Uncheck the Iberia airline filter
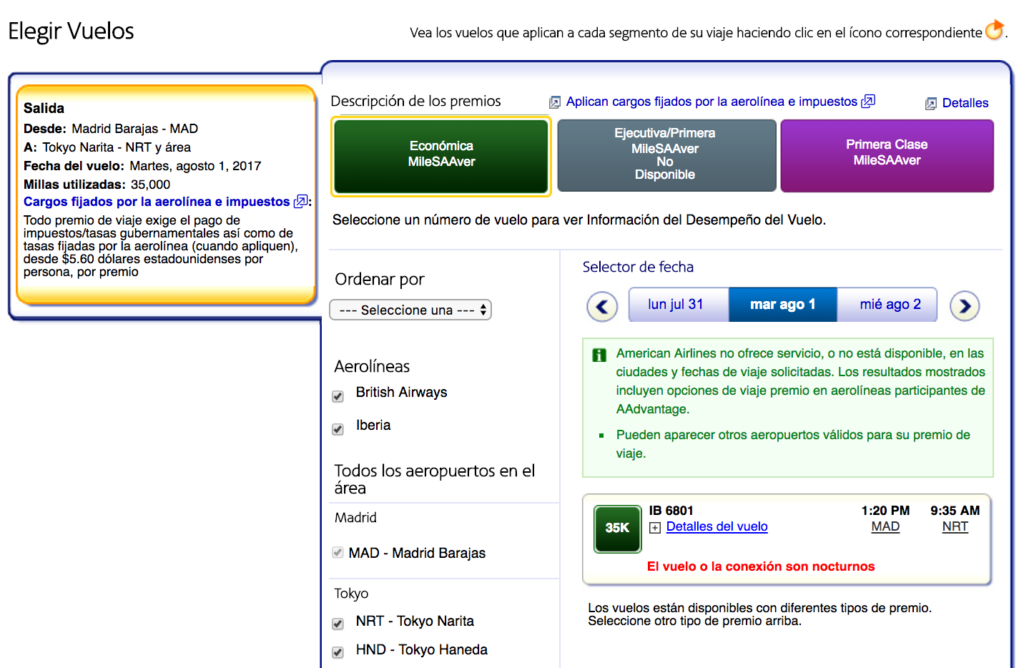Image resolution: width=1024 pixels, height=668 pixels. (338, 428)
